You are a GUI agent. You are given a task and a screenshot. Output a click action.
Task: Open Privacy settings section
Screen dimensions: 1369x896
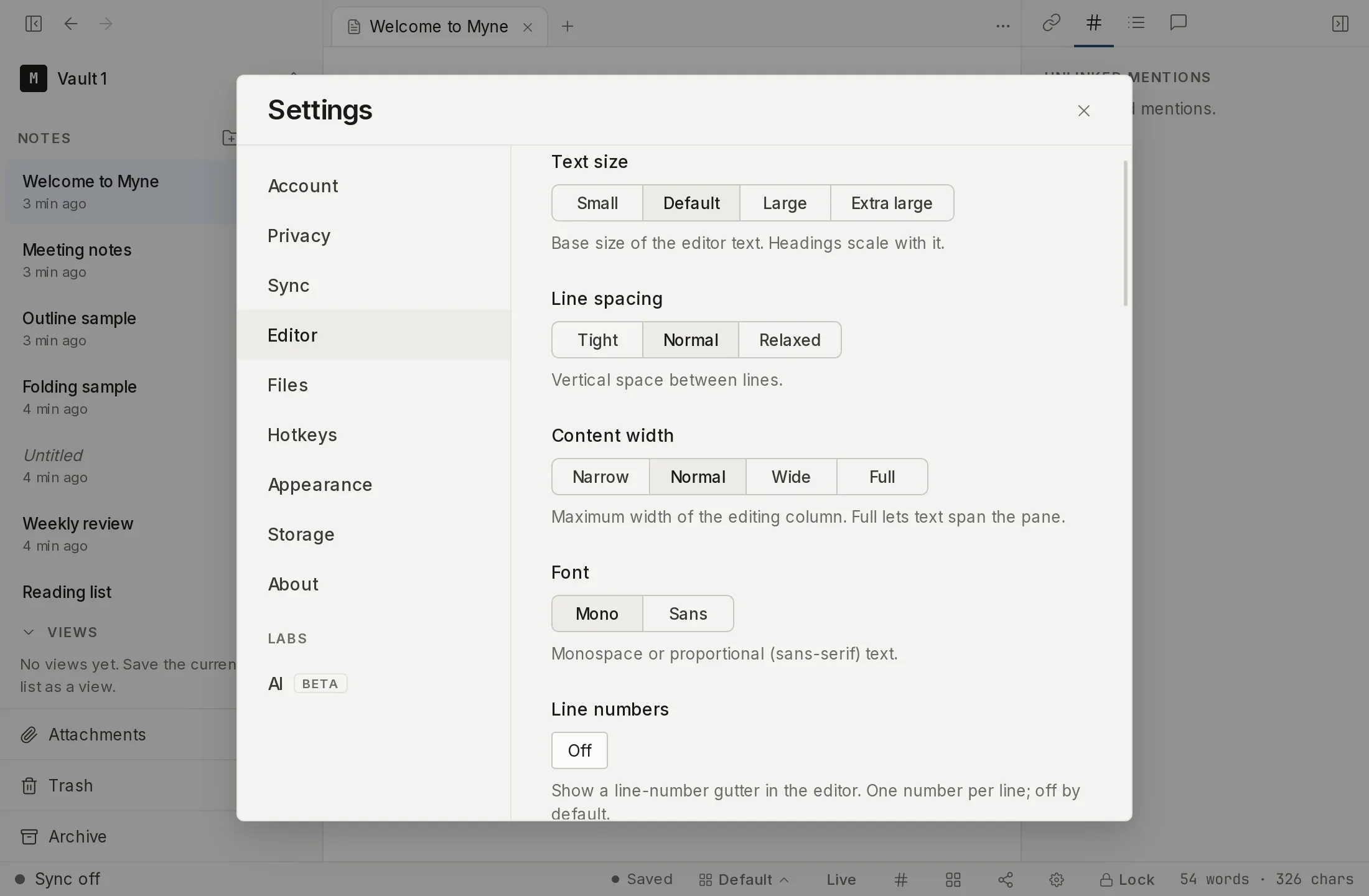pos(373,235)
